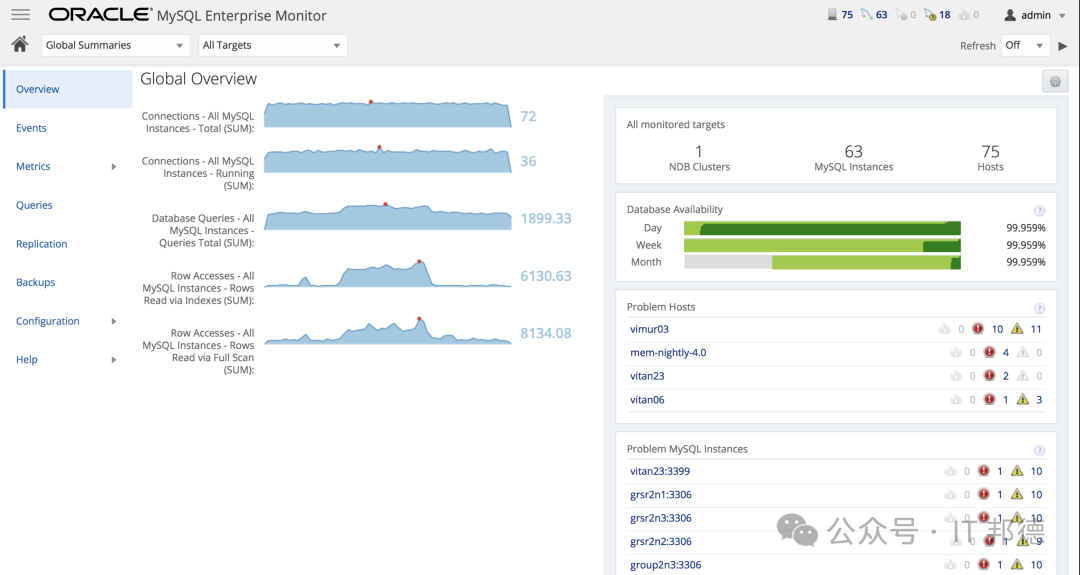Expand the Help submenu arrow
Image resolution: width=1080 pixels, height=575 pixels.
coord(114,359)
